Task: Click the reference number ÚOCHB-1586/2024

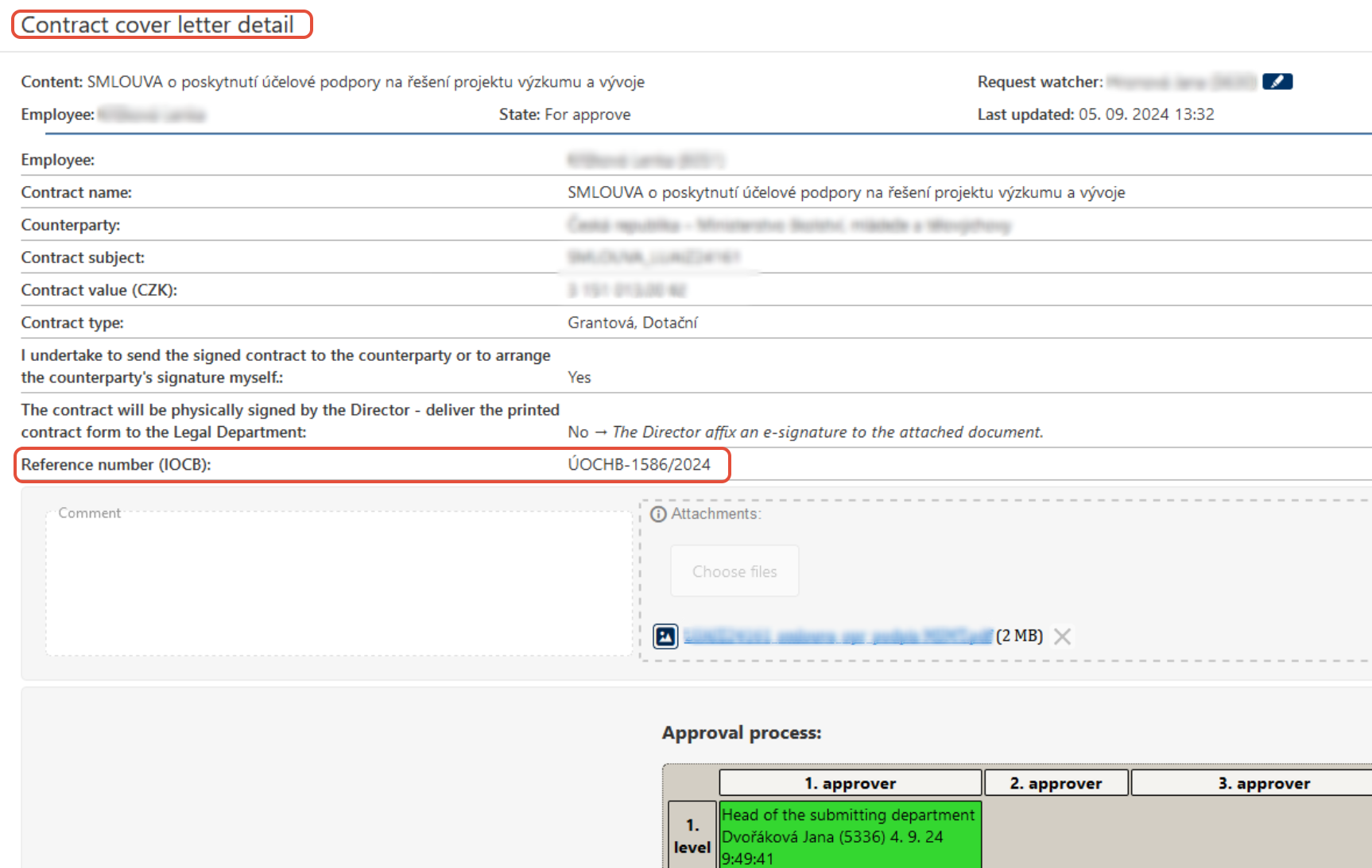Action: pyautogui.click(x=639, y=464)
